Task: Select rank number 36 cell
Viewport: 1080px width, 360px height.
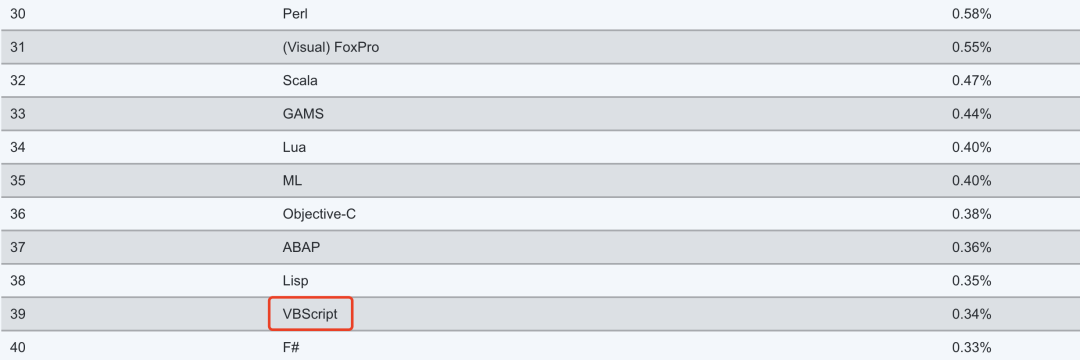Action: point(18,214)
